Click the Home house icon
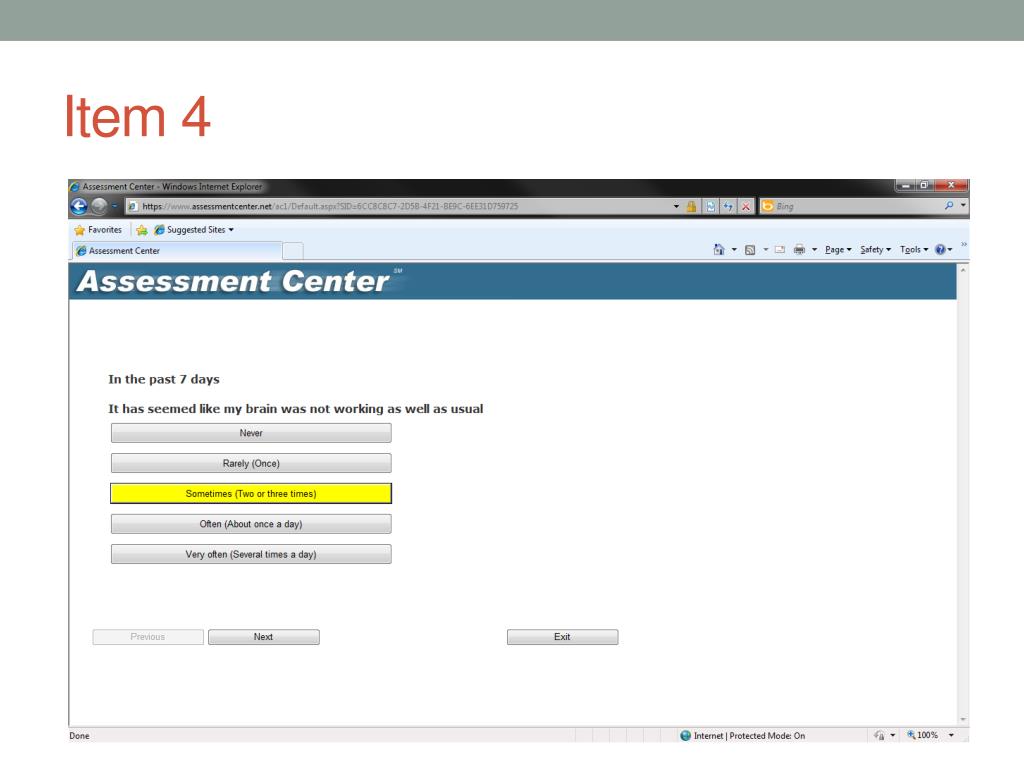Screen dimensions: 1024x768 719,249
